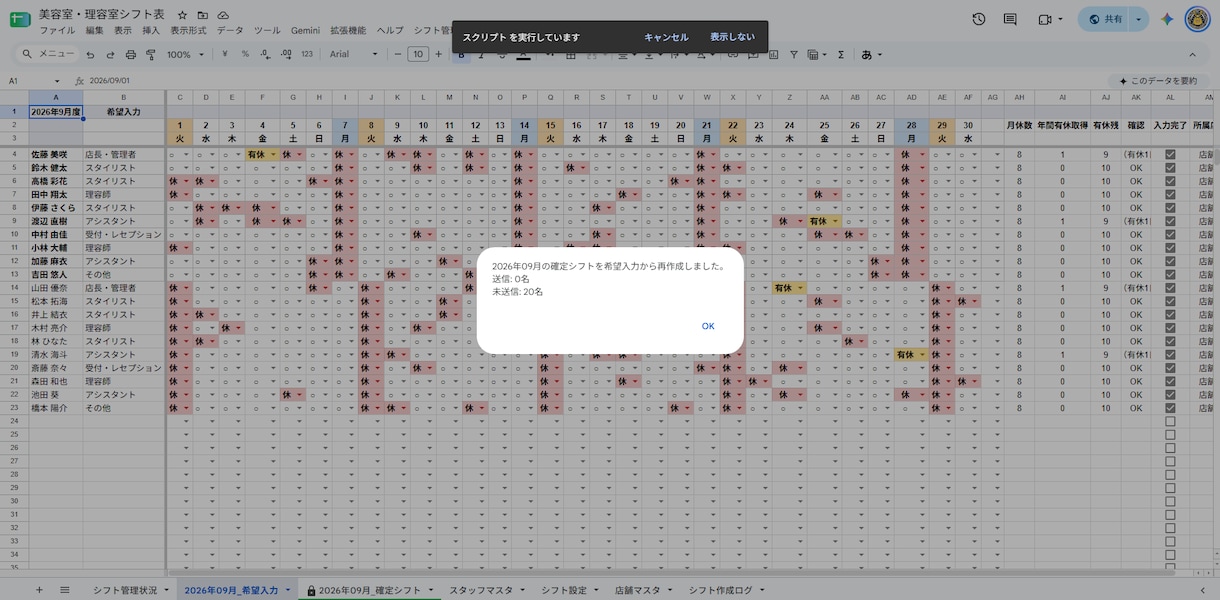Start a Meet call camera icon
The image size is (1220, 600).
click(1046, 19)
